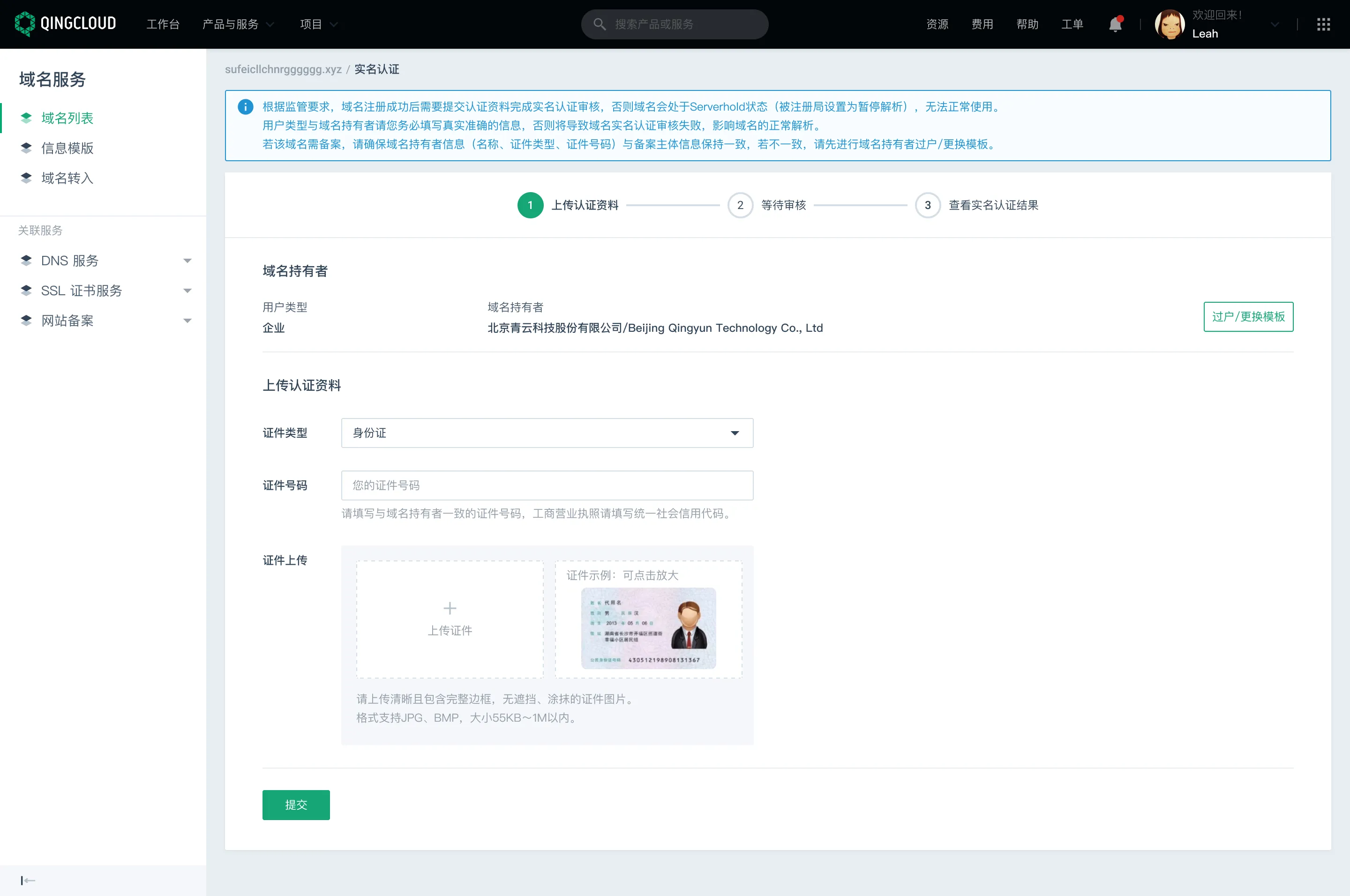Image resolution: width=1350 pixels, height=896 pixels.
Task: Click the 过户/更换模板 button
Action: (1248, 317)
